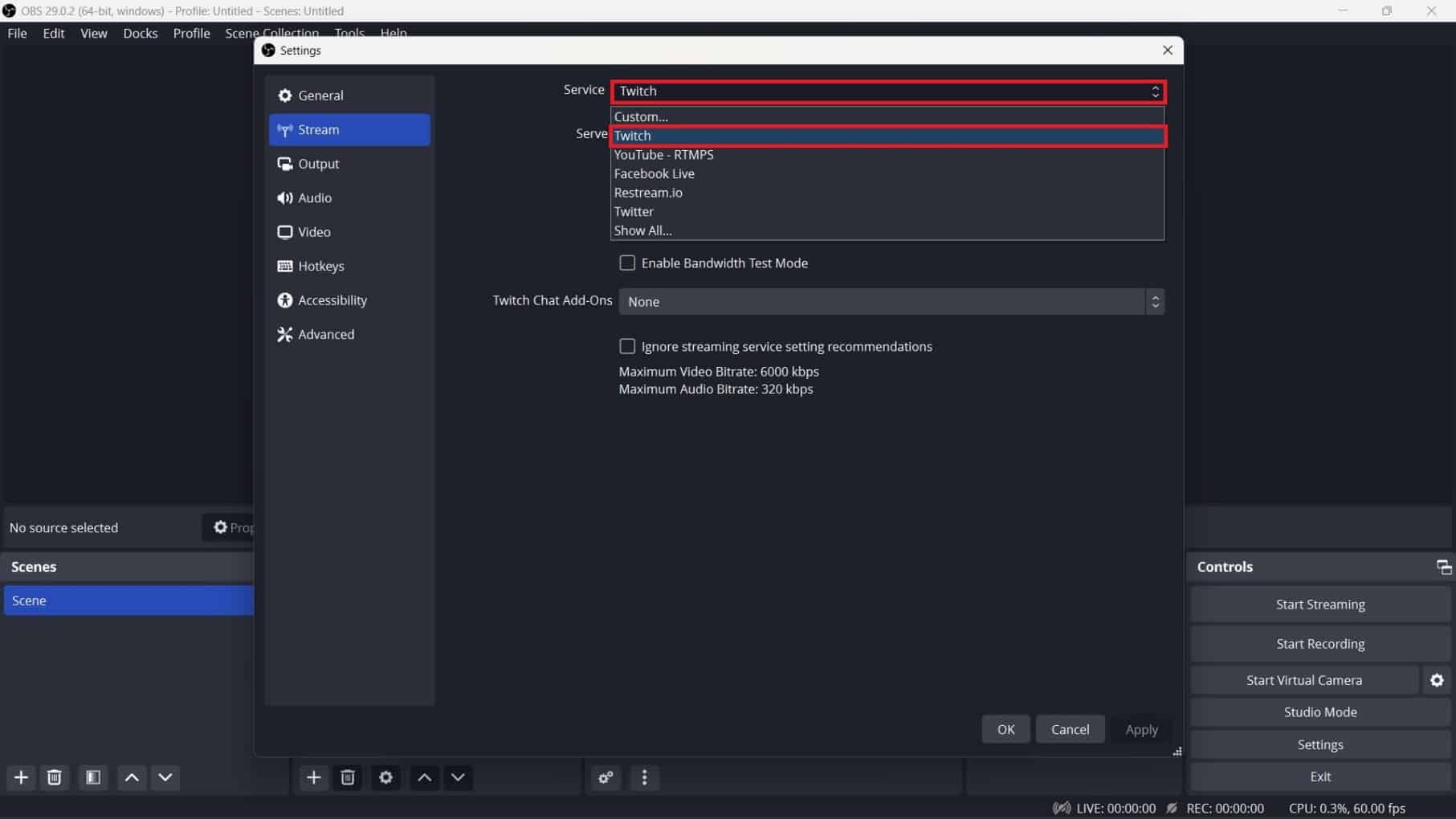
Task: Open the View menu
Action: (94, 33)
